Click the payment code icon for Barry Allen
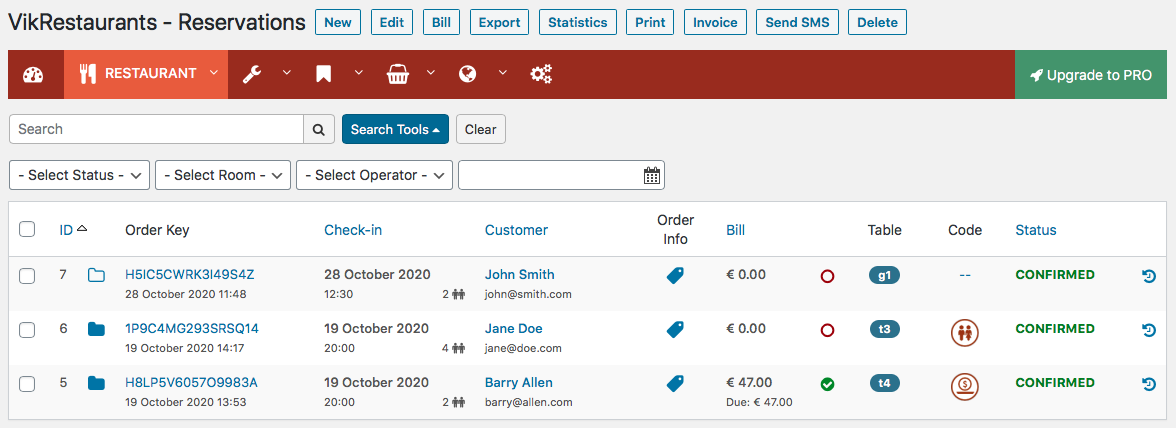The width and height of the screenshot is (1176, 428). (x=964, y=386)
